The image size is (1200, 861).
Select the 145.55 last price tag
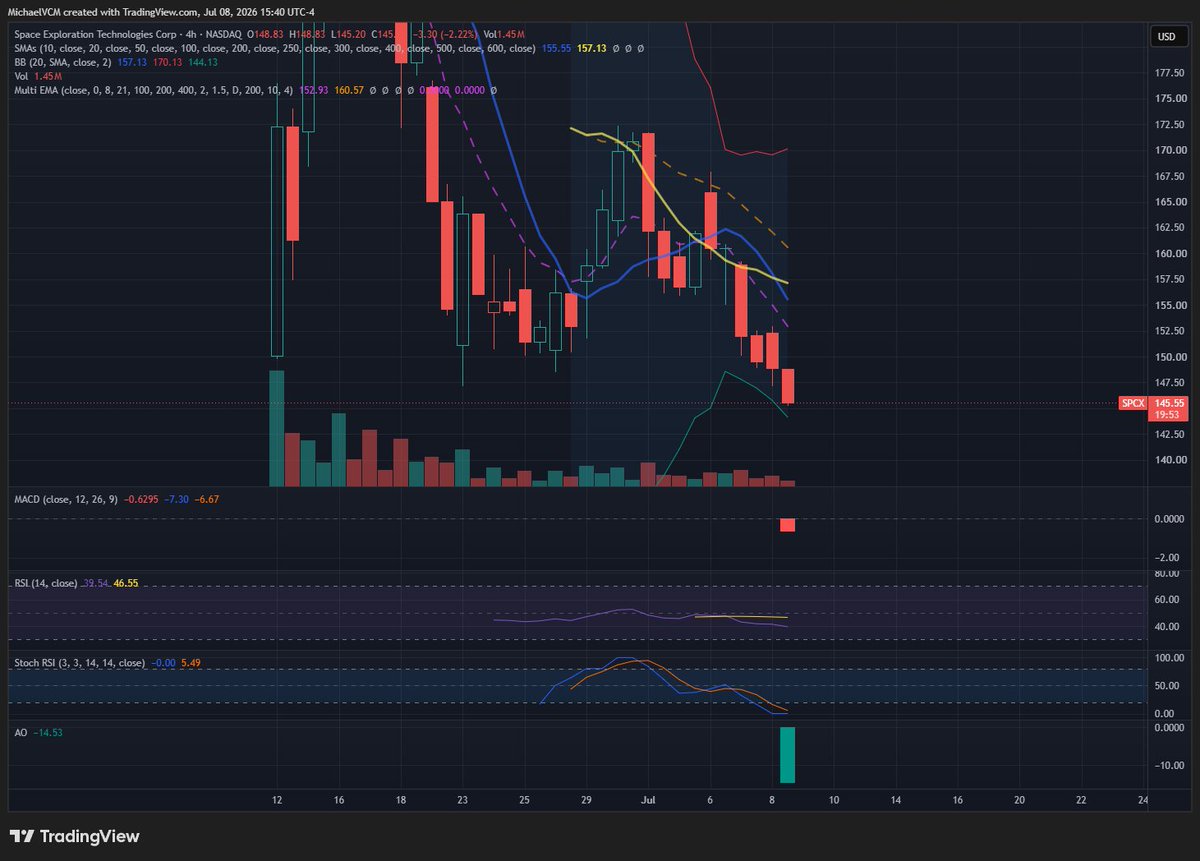coord(1167,403)
